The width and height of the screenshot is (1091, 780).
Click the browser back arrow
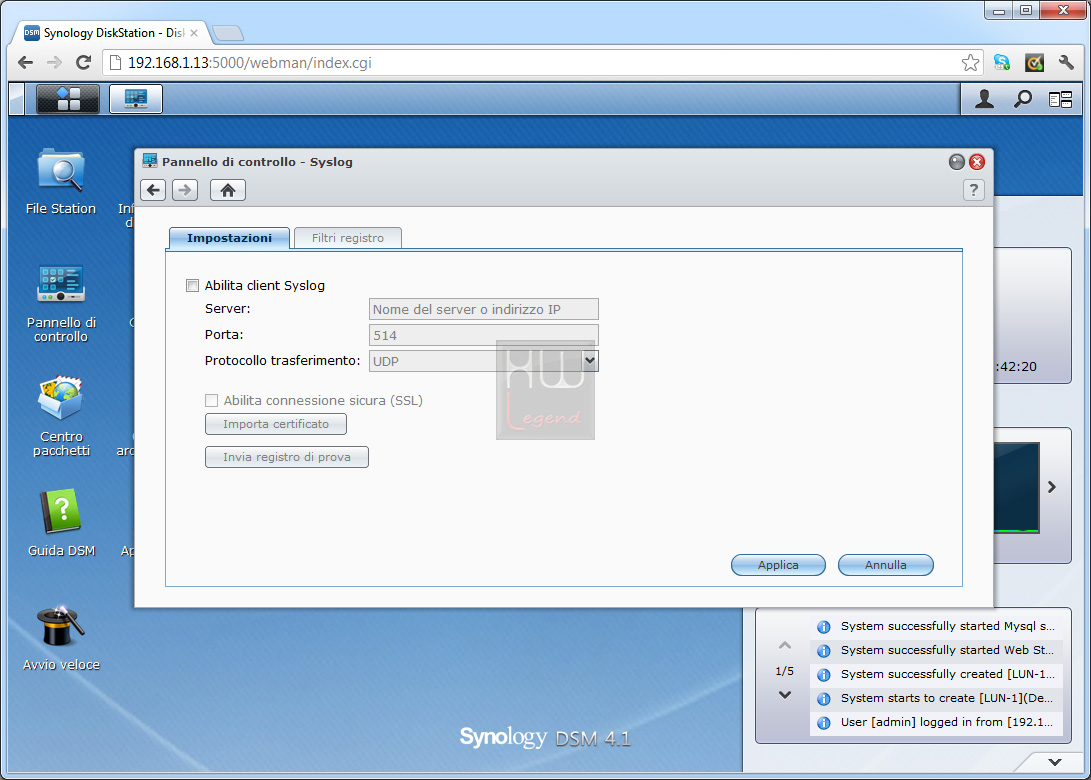tap(26, 63)
